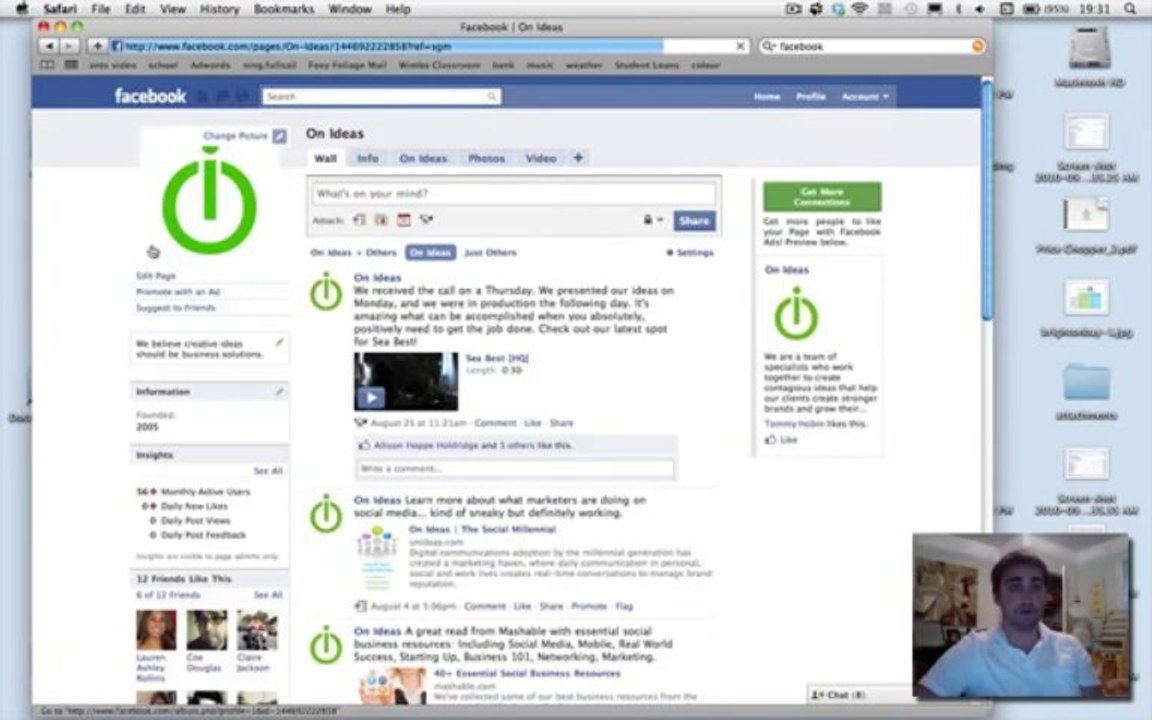Switch to the Video tab

[x=541, y=158]
